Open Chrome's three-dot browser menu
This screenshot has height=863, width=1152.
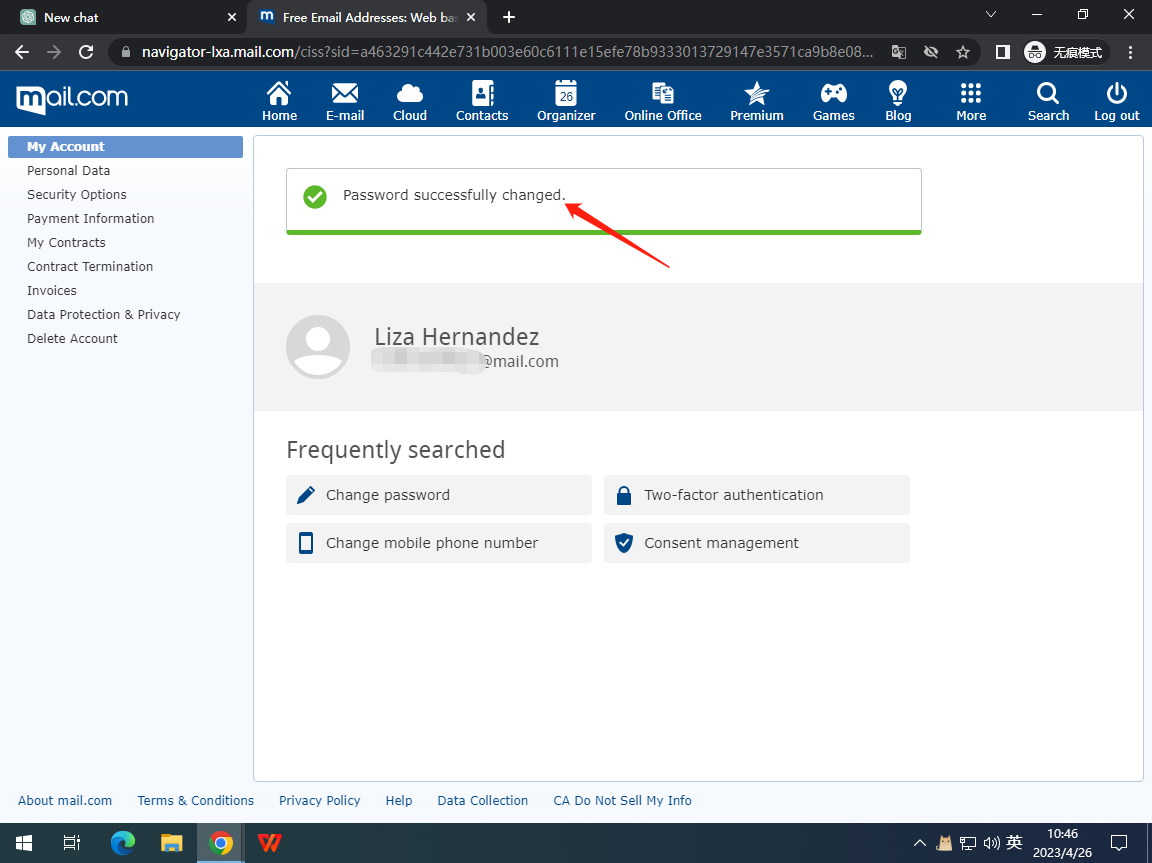[x=1131, y=52]
